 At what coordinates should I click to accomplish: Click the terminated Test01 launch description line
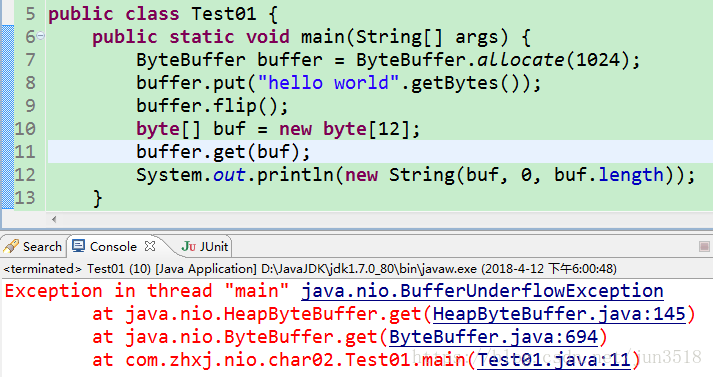pos(310,269)
